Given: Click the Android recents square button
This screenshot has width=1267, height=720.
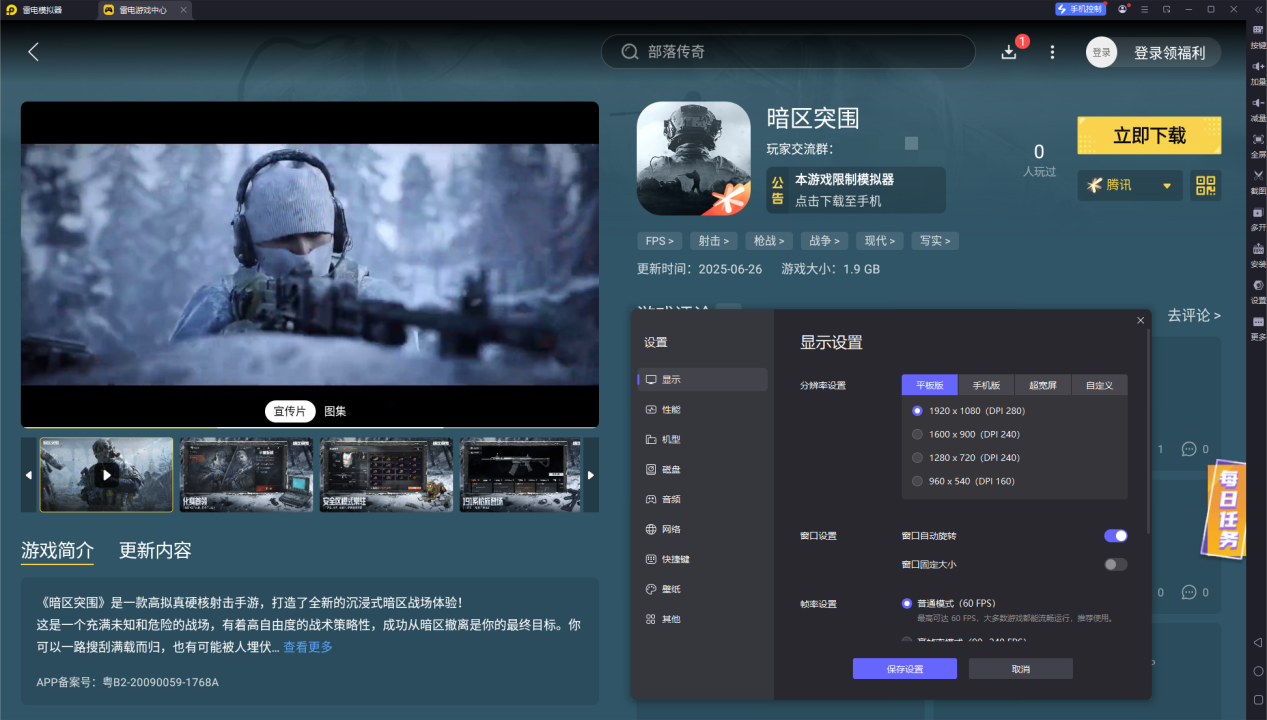Looking at the screenshot, I should (x=1258, y=699).
